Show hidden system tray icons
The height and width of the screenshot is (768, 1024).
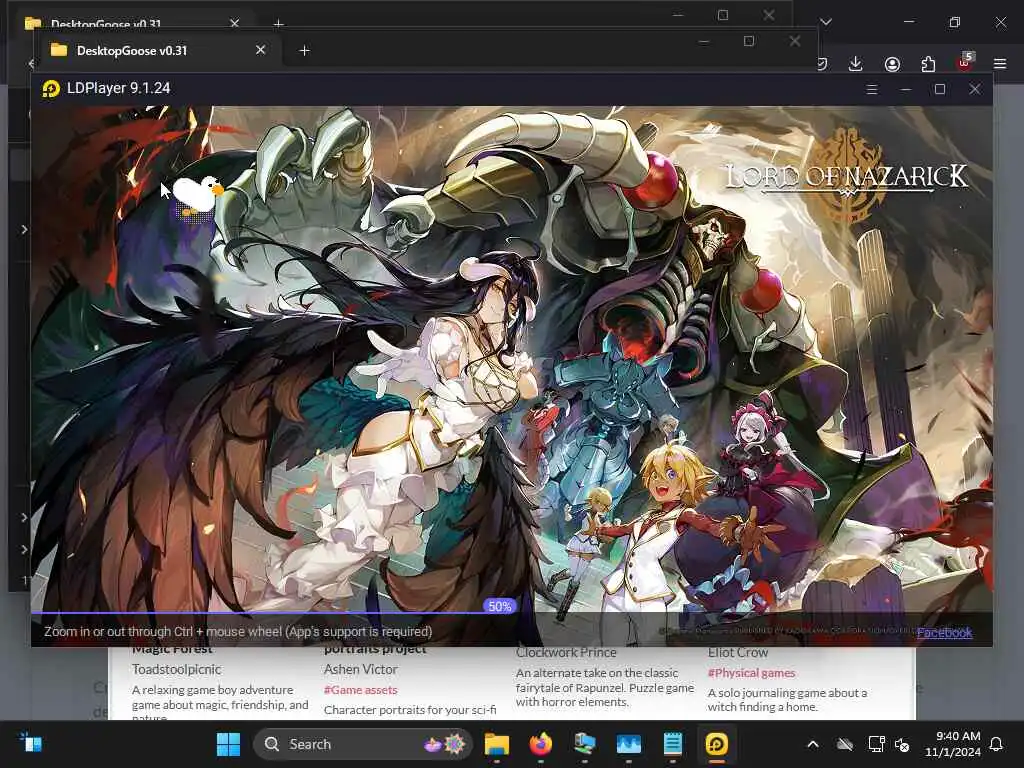coord(813,744)
